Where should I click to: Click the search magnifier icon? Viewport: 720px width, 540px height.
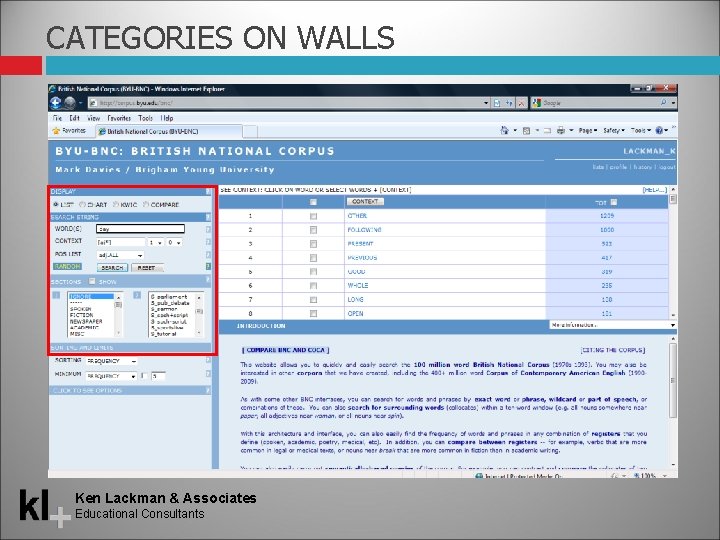click(664, 103)
